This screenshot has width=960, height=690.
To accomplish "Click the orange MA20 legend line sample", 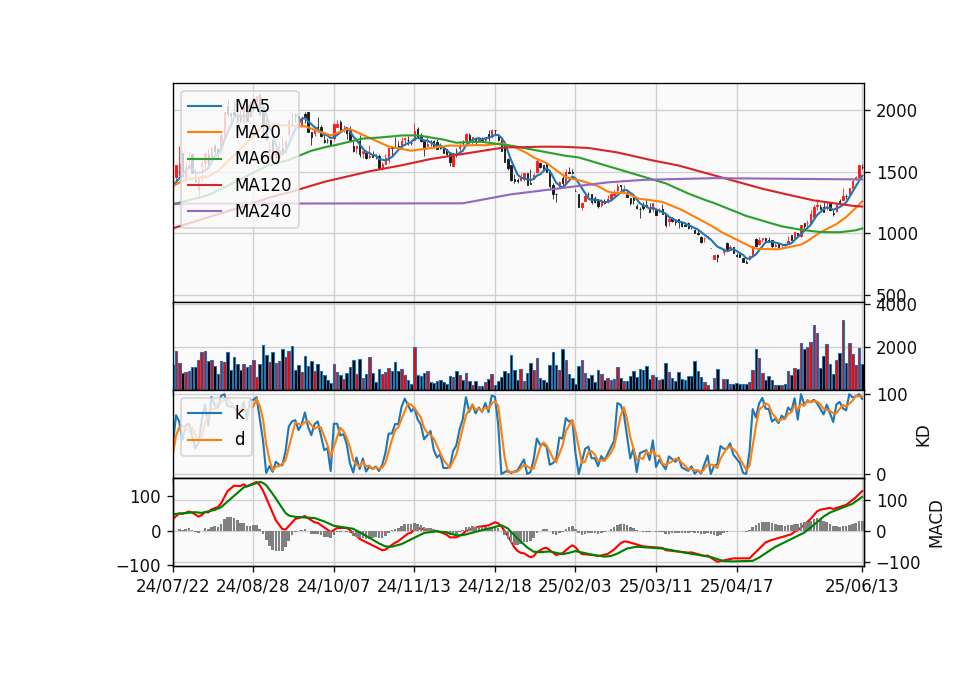I will [x=204, y=132].
